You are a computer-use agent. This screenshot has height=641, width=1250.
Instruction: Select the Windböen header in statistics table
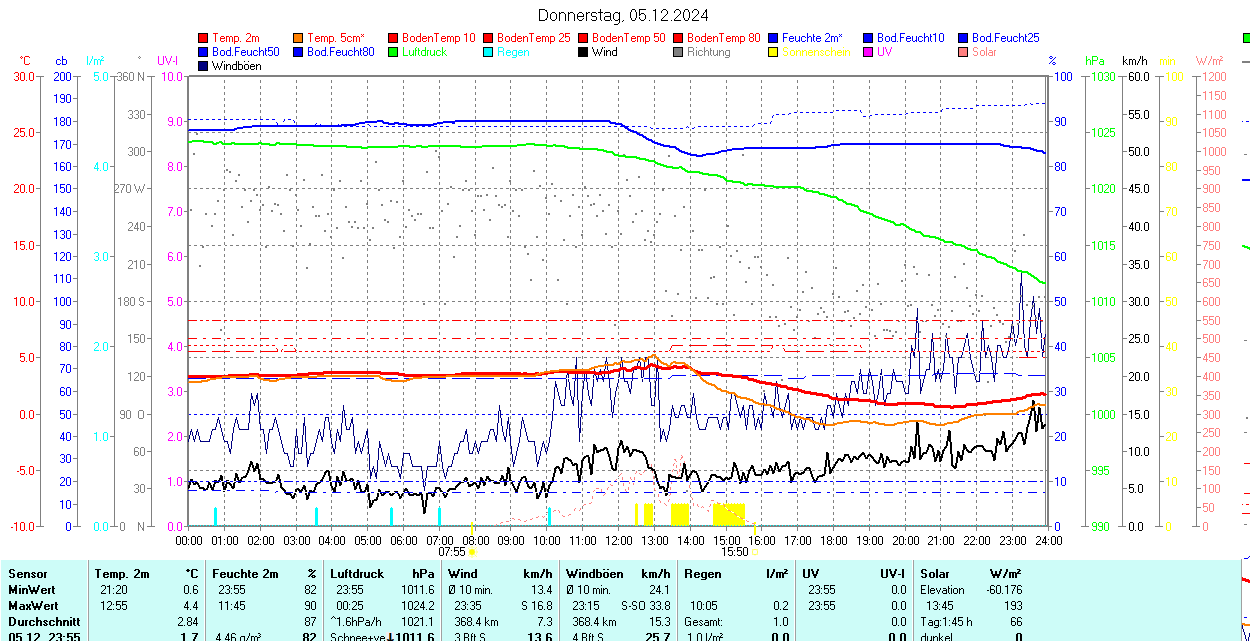point(594,574)
